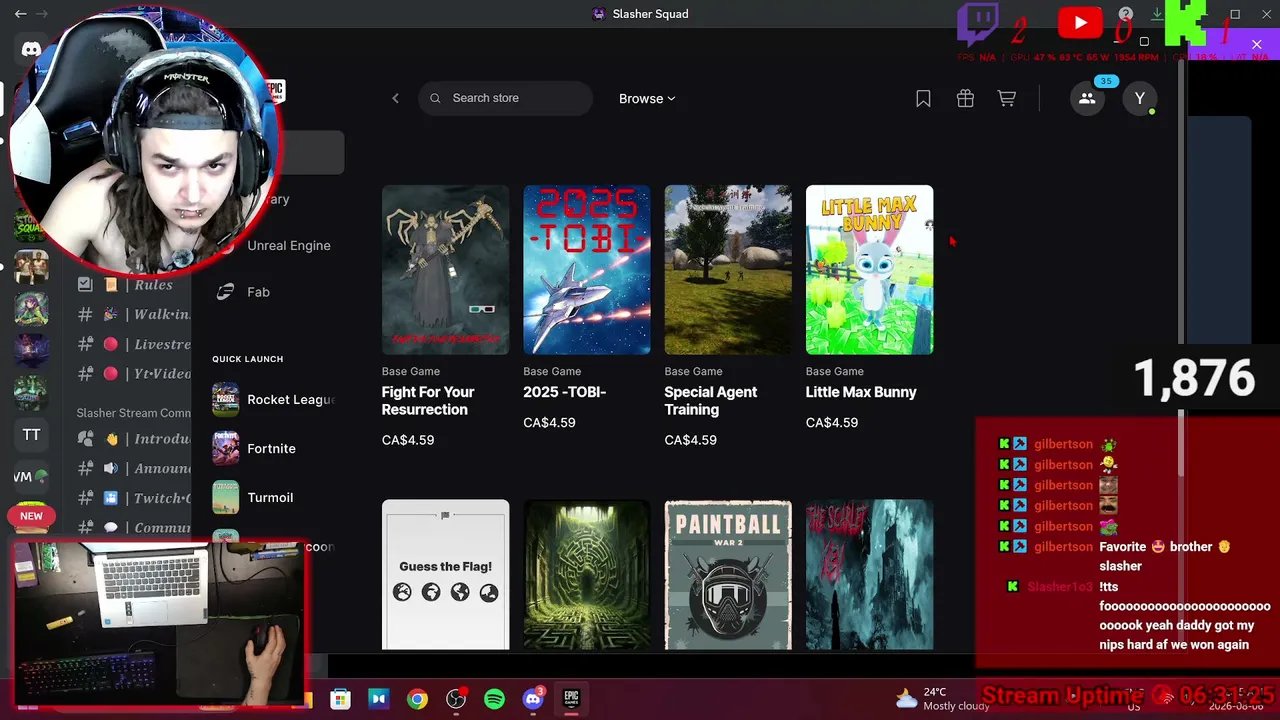Launch Fortnite from its quick launch icon

click(x=226, y=448)
